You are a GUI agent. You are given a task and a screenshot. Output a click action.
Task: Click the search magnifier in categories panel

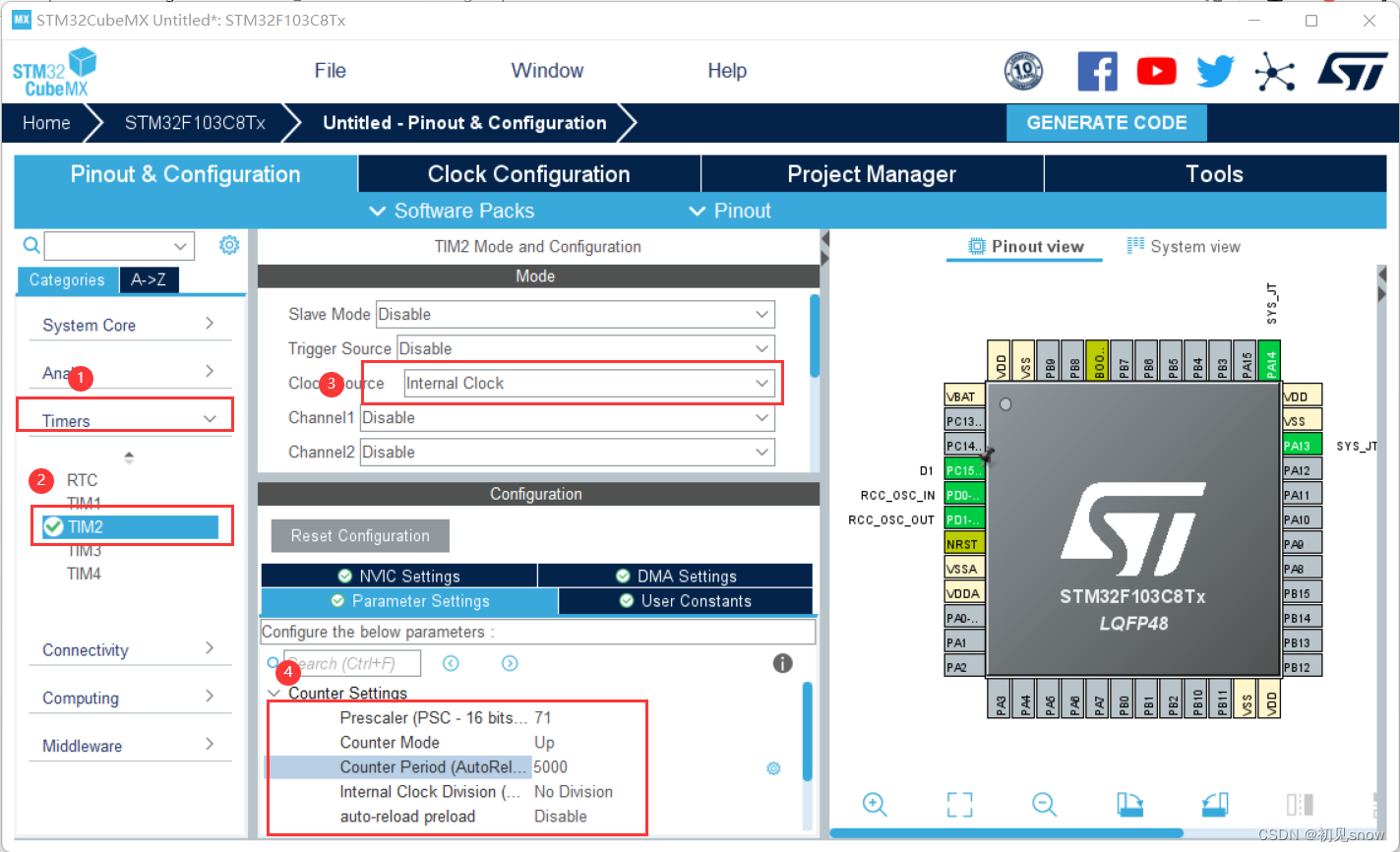click(x=31, y=245)
